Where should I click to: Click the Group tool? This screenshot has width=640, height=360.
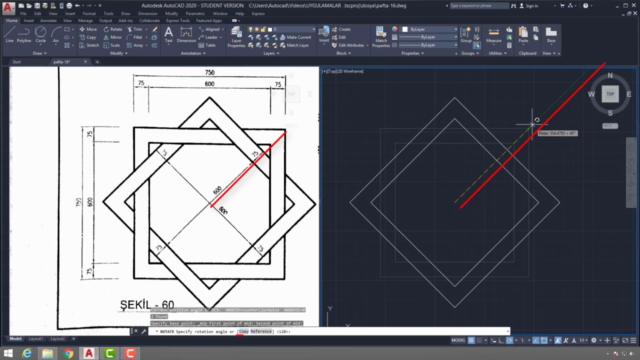tap(465, 35)
